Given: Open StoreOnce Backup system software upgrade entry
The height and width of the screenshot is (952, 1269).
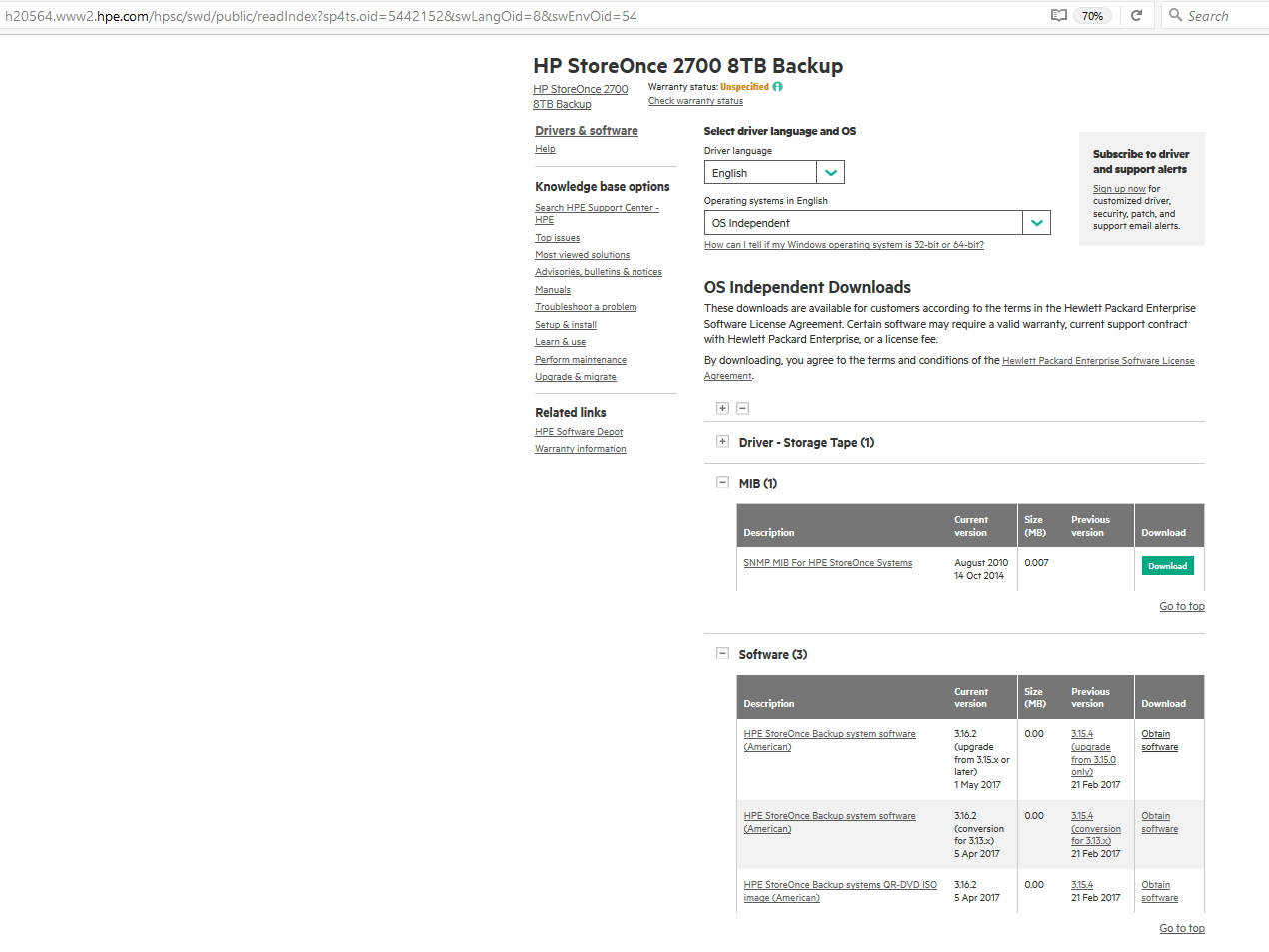Looking at the screenshot, I should [829, 740].
